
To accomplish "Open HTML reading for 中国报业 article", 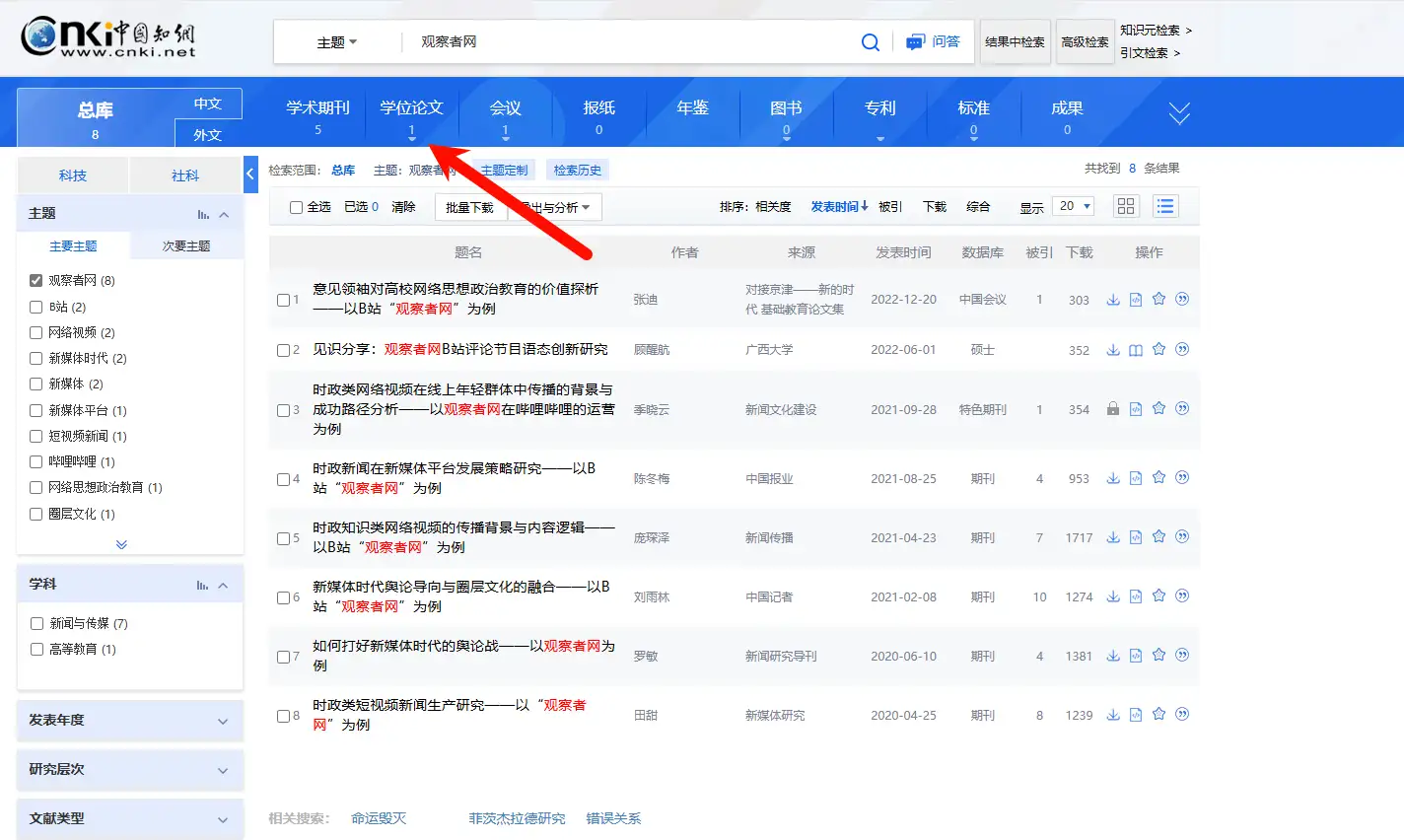I will click(1136, 478).
